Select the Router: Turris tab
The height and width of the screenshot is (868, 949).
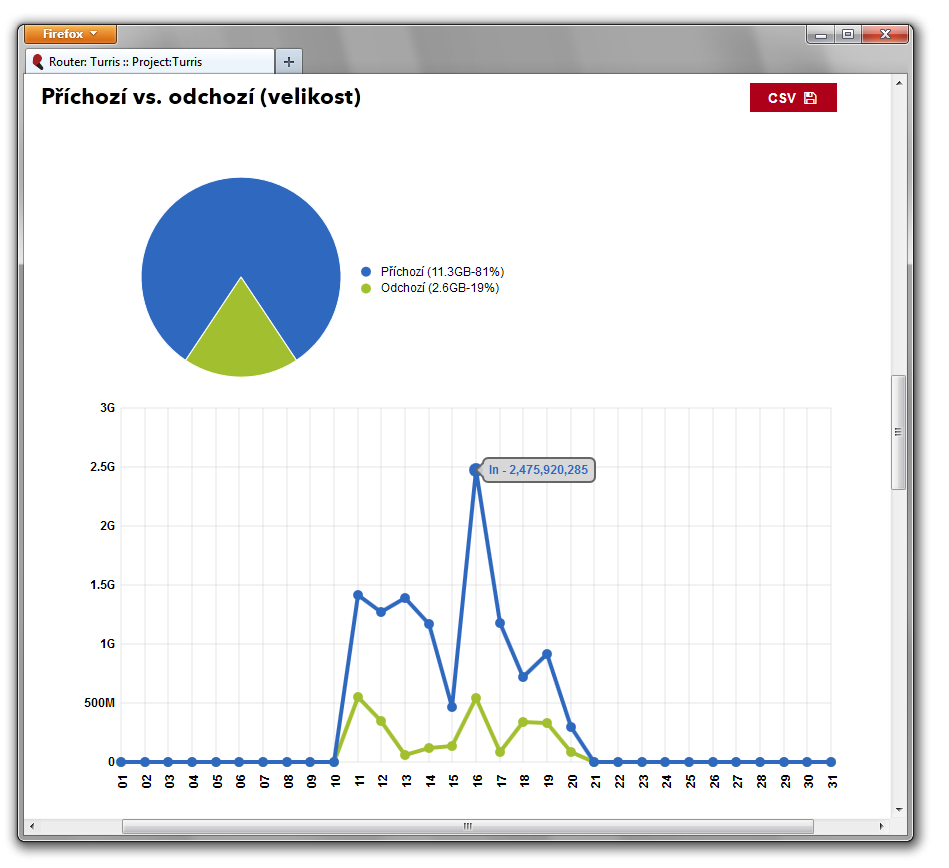[x=150, y=62]
